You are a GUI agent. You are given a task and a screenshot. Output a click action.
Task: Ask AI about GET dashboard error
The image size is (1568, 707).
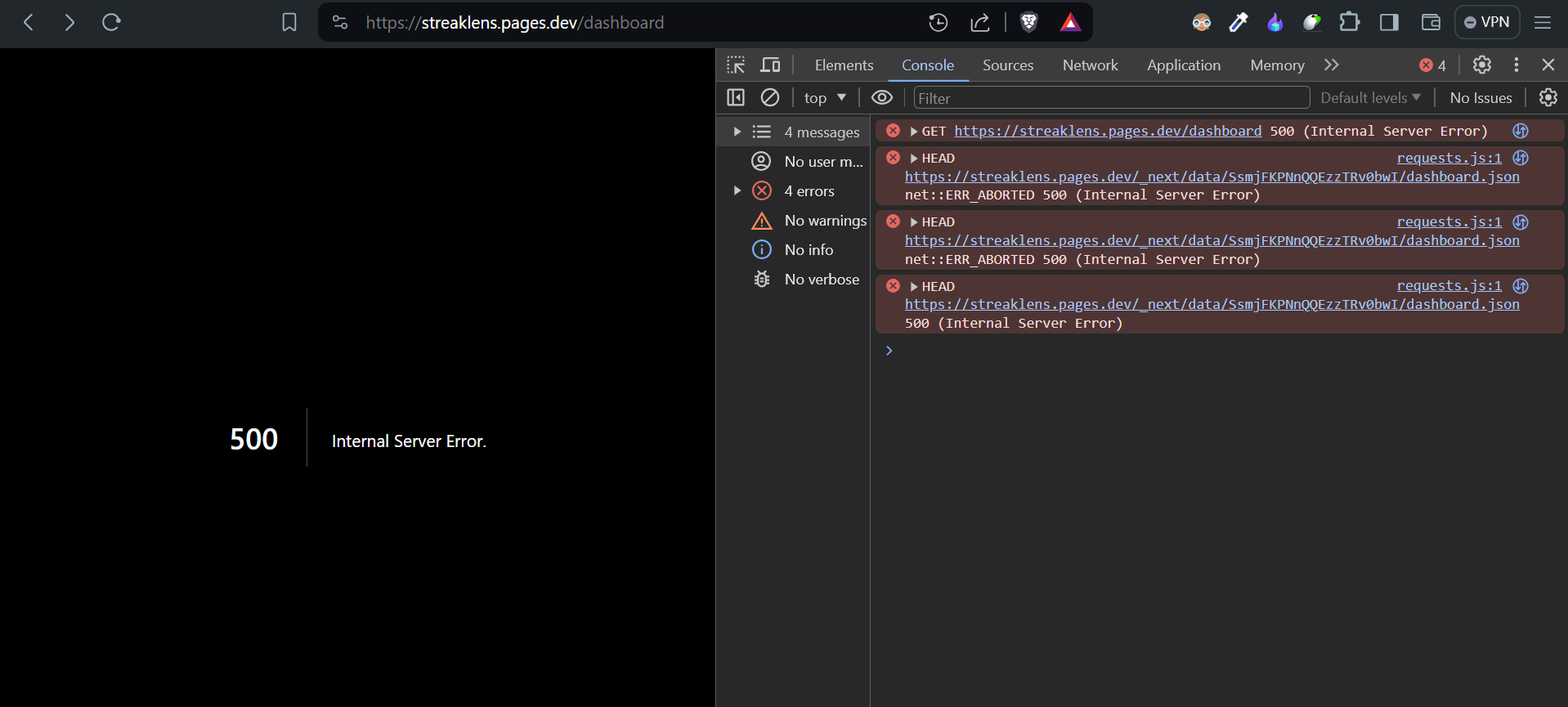1521,131
